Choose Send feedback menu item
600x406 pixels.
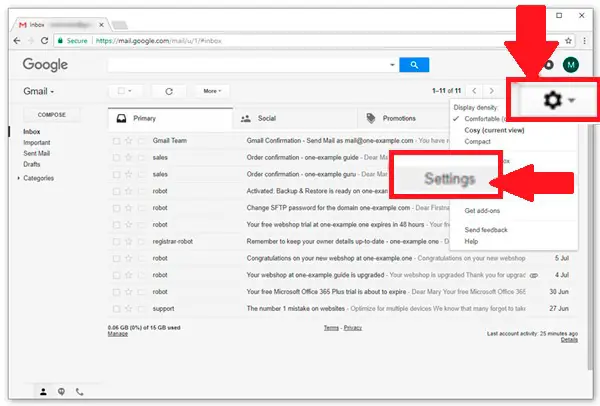click(x=486, y=230)
